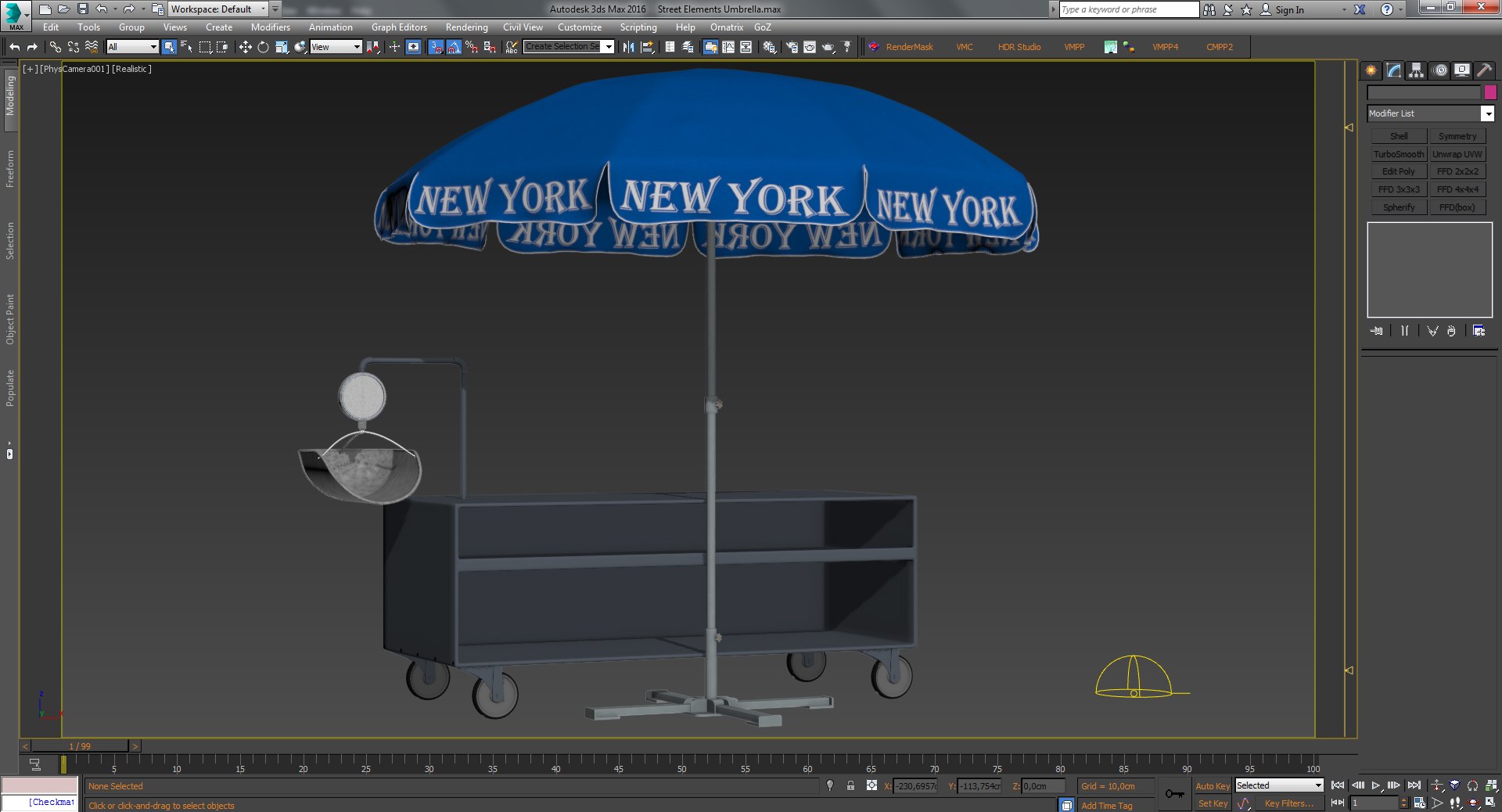The height and width of the screenshot is (812, 1502).
Task: Open the Modifier List dropdown
Action: pyautogui.click(x=1431, y=113)
